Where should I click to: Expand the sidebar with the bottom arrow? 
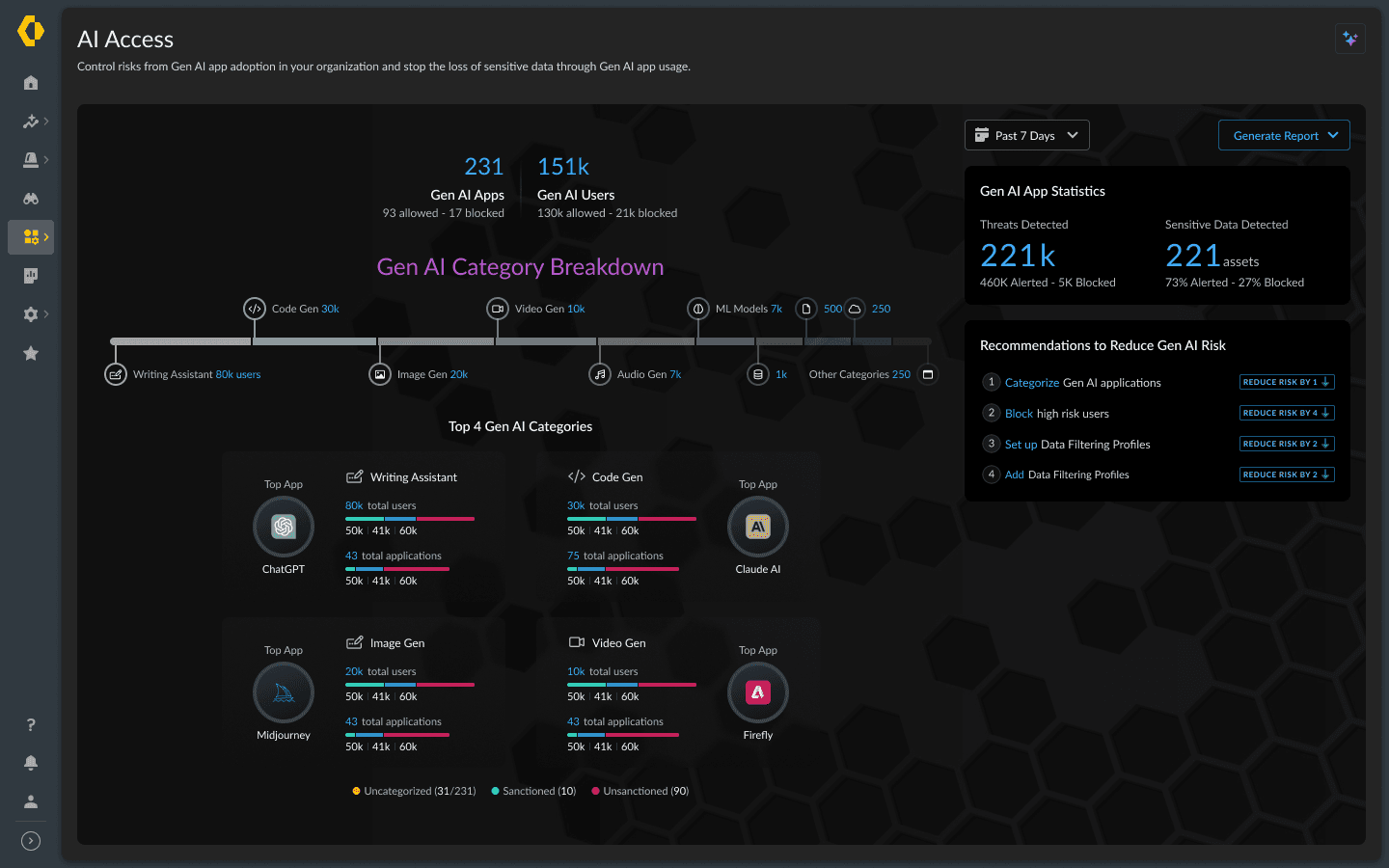31,840
